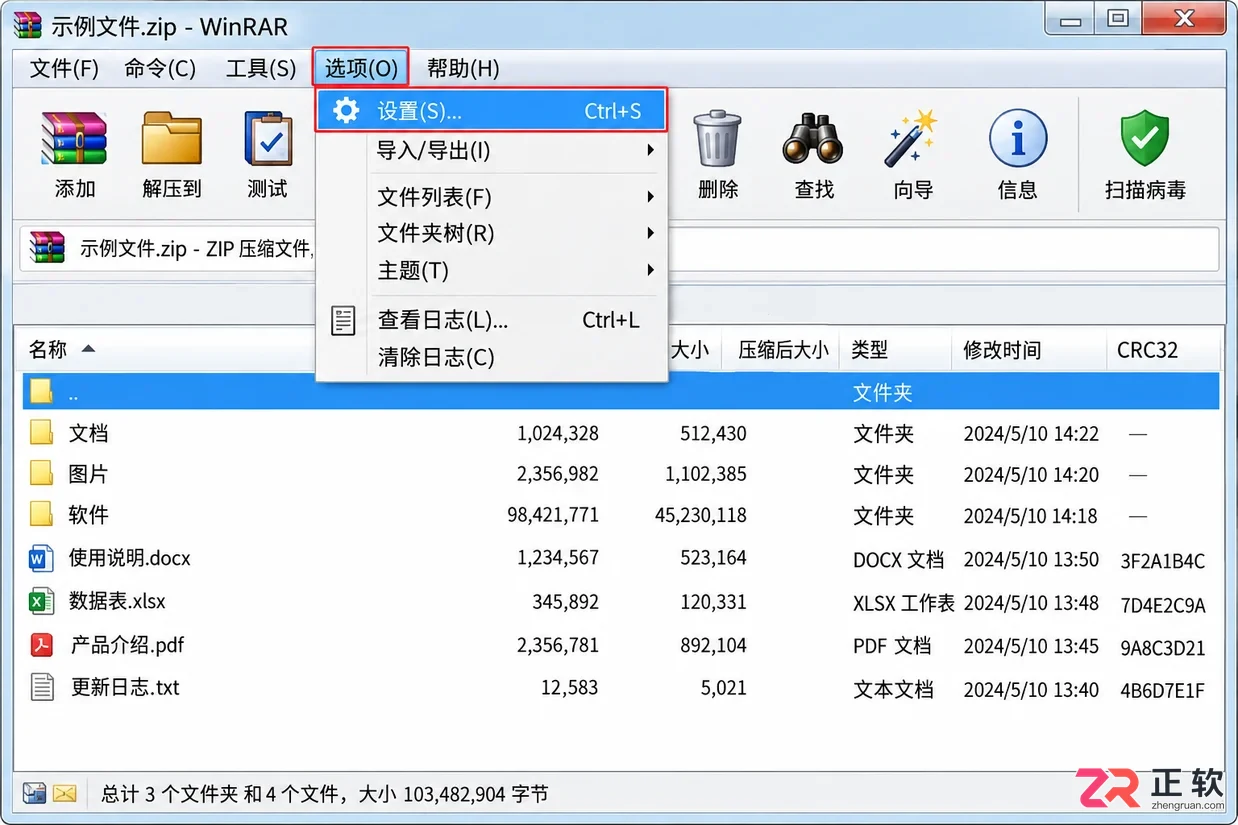Click the DOCX 文档 type cell

(x=898, y=560)
